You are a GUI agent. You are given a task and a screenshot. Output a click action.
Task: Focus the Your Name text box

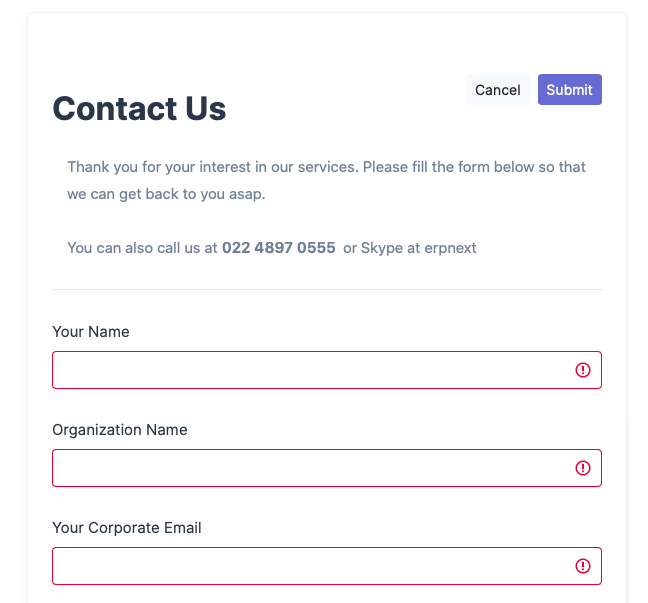click(x=327, y=370)
